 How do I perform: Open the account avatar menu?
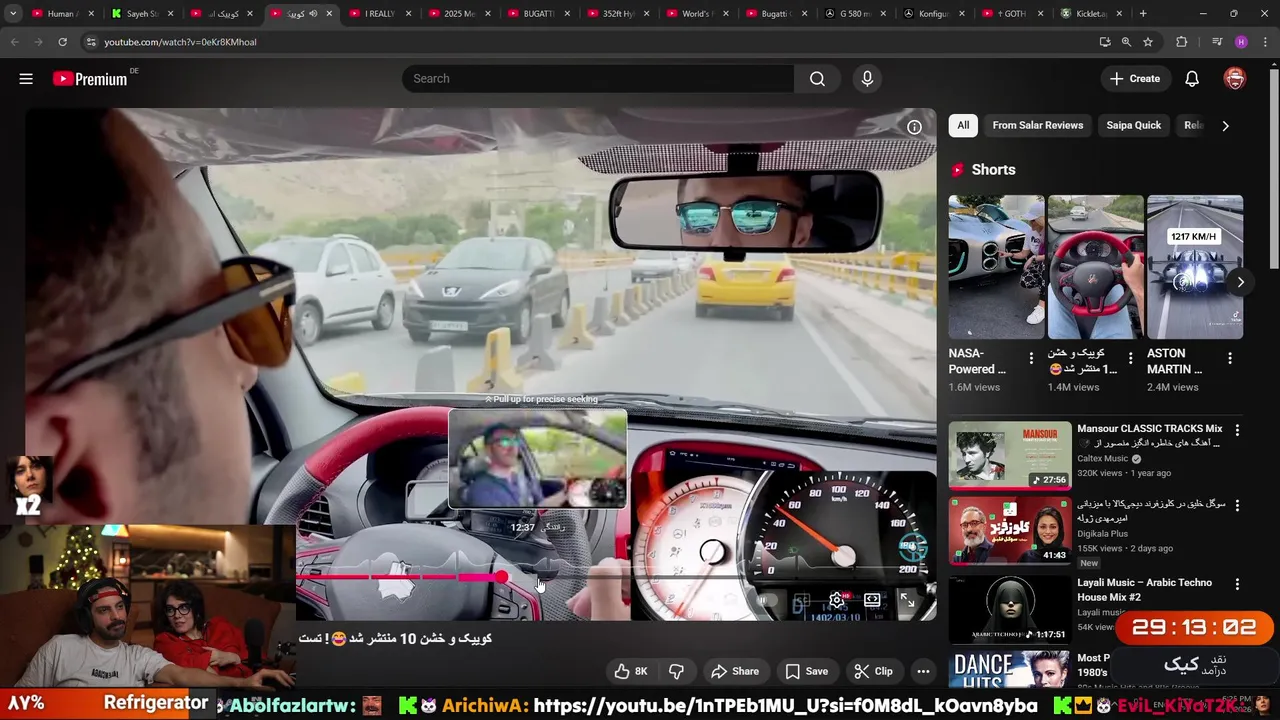1235,79
